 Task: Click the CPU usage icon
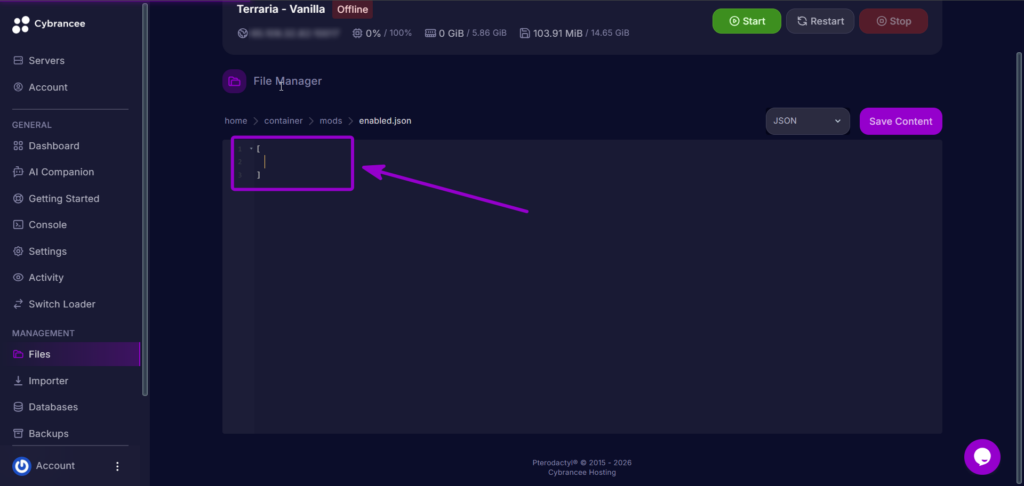pos(357,33)
